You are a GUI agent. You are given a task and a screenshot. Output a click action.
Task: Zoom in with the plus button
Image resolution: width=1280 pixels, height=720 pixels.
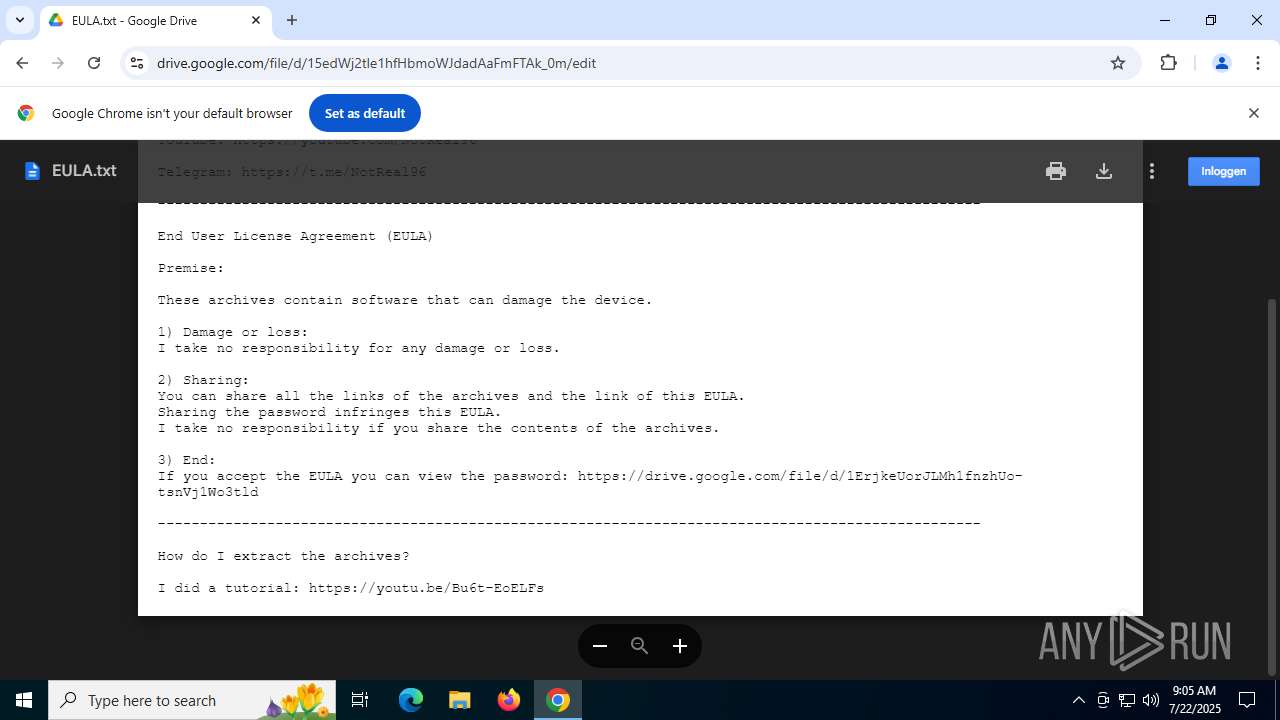click(x=680, y=646)
